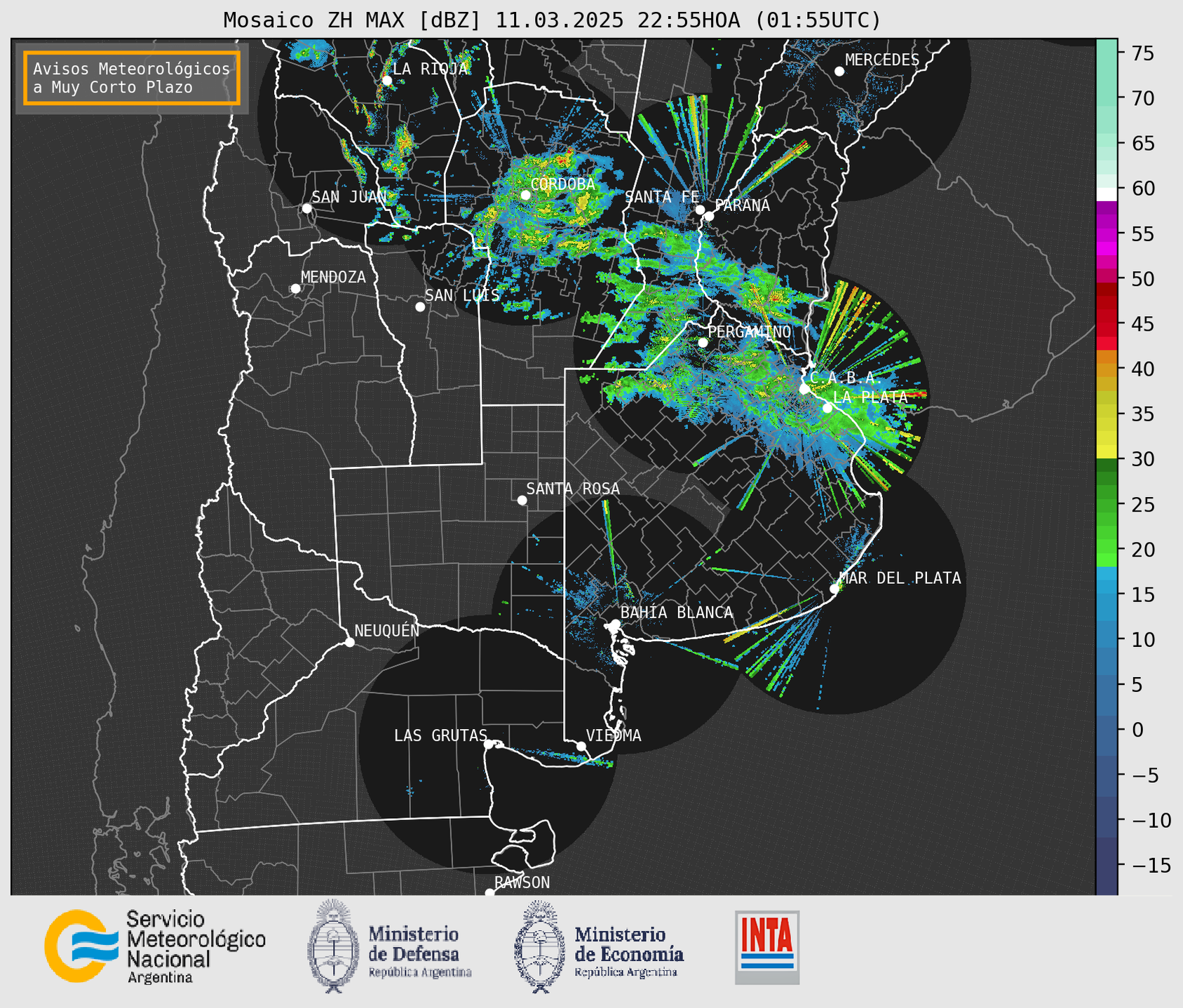This screenshot has width=1183, height=1008.
Task: Pick the yellow 30 dBZ colorbar band
Action: (1107, 453)
